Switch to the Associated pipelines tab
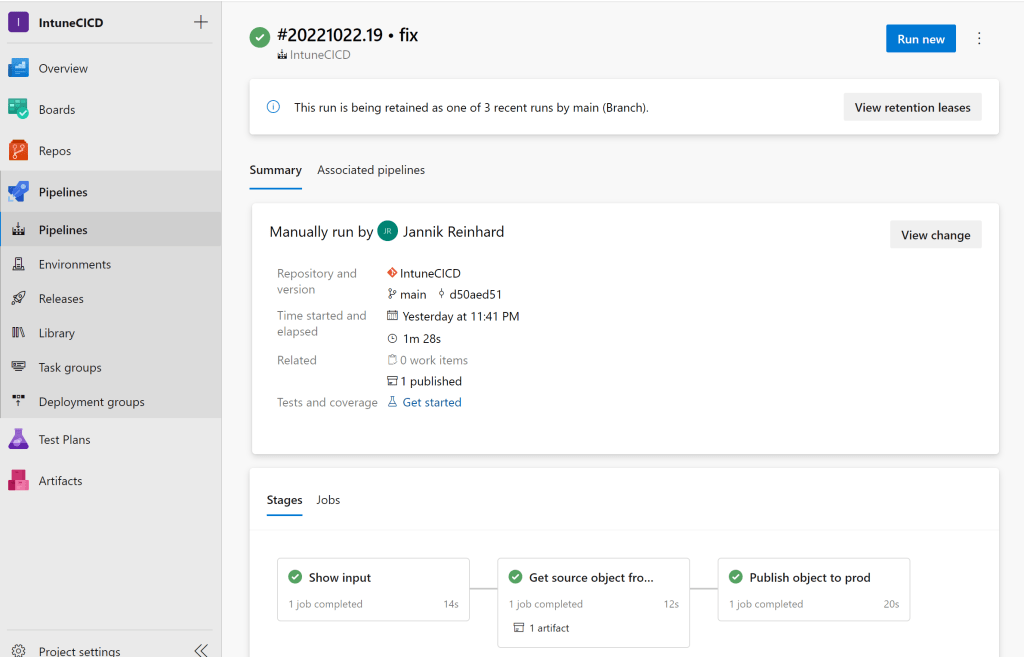 point(371,170)
